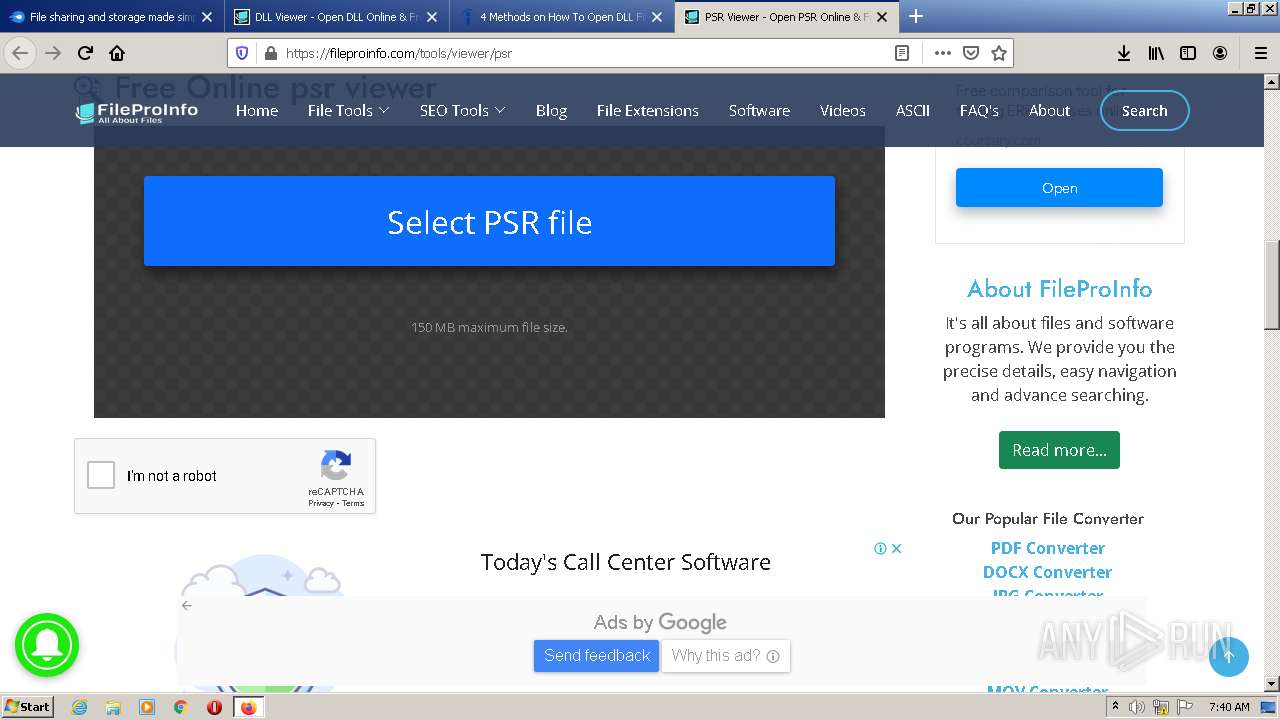Open the ASCII menu item
The image size is (1280, 720).
(913, 111)
